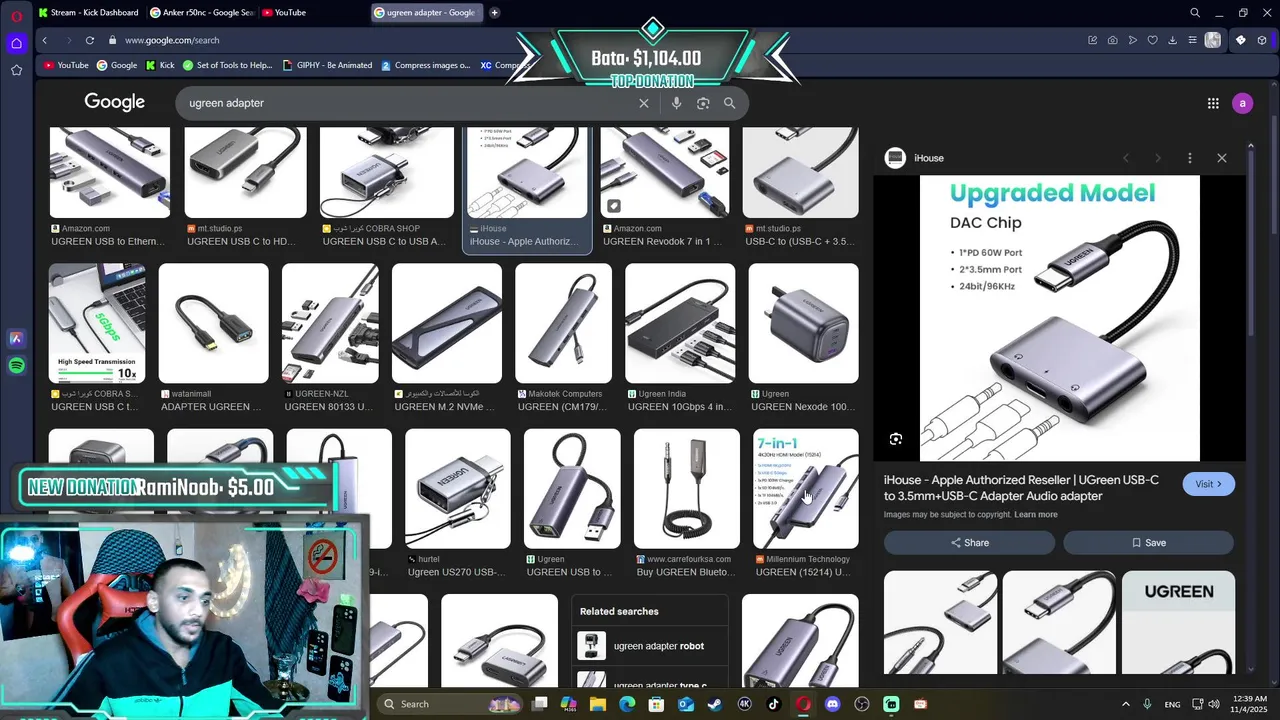1280x720 pixels.
Task: Open Ugreen US270 USB adapter thumbnail
Action: 457,489
